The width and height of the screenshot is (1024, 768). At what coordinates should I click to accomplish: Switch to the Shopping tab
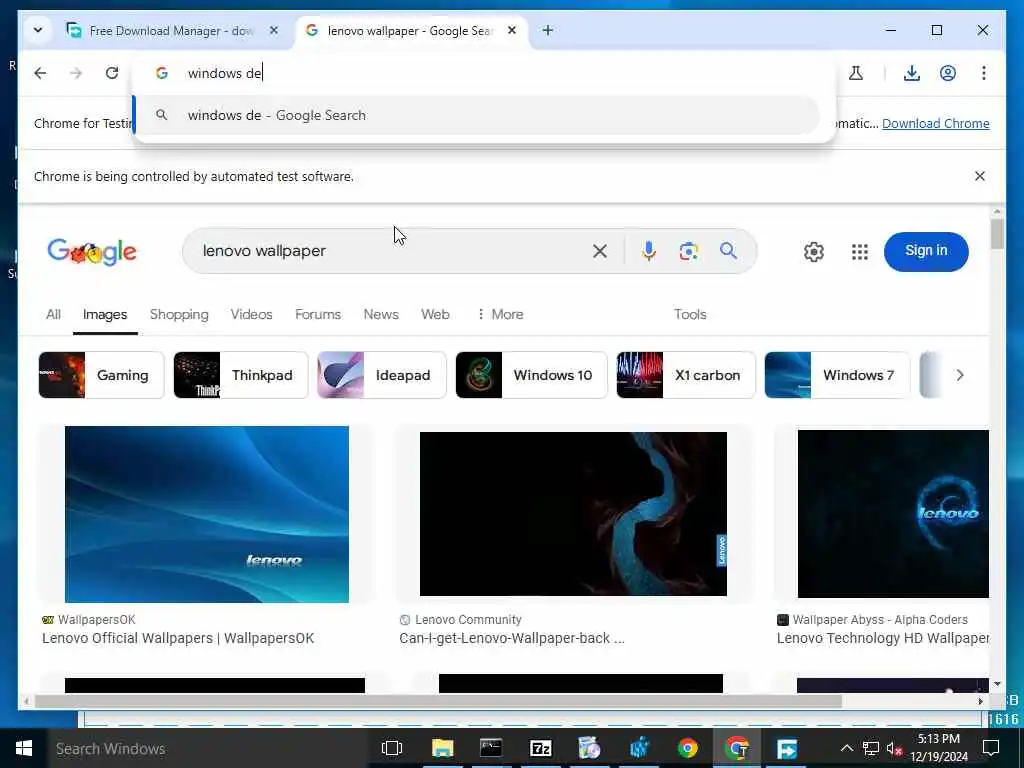coord(179,315)
